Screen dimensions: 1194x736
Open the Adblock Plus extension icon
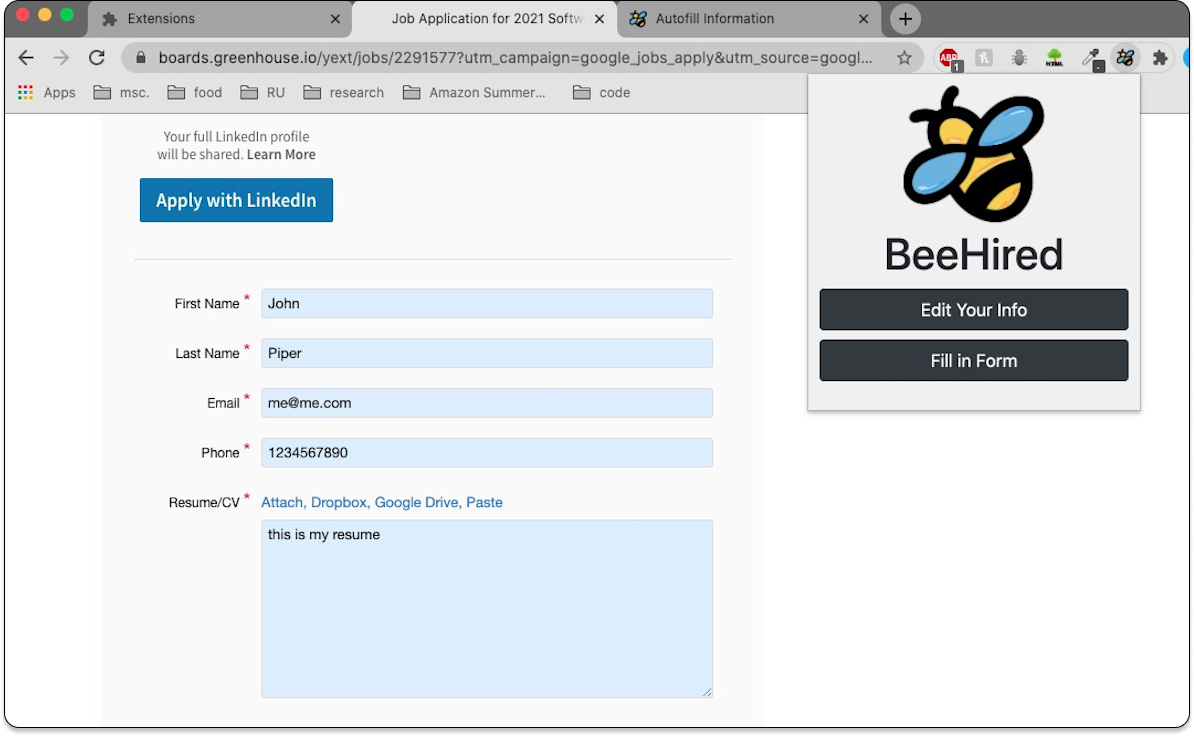click(948, 58)
